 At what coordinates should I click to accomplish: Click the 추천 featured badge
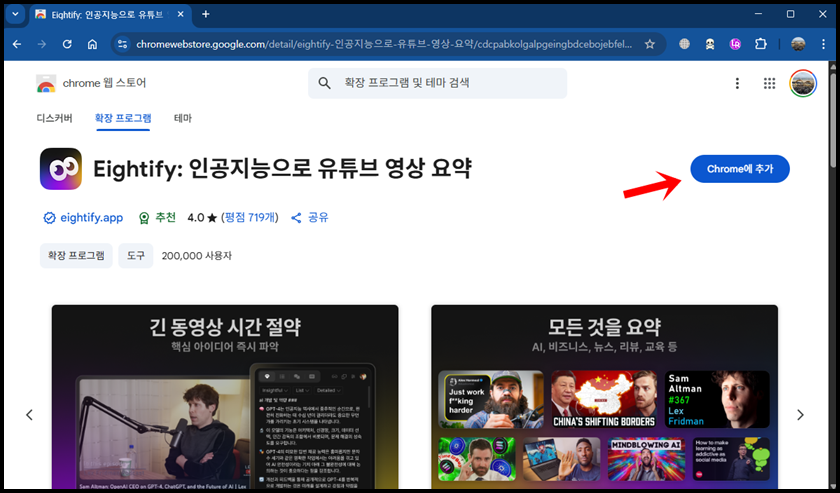157,218
